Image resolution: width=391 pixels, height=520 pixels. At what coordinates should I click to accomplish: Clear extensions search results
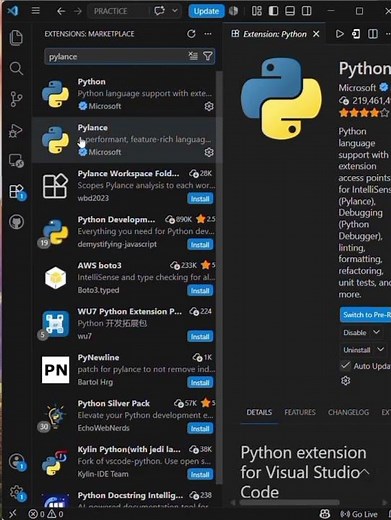[193, 56]
